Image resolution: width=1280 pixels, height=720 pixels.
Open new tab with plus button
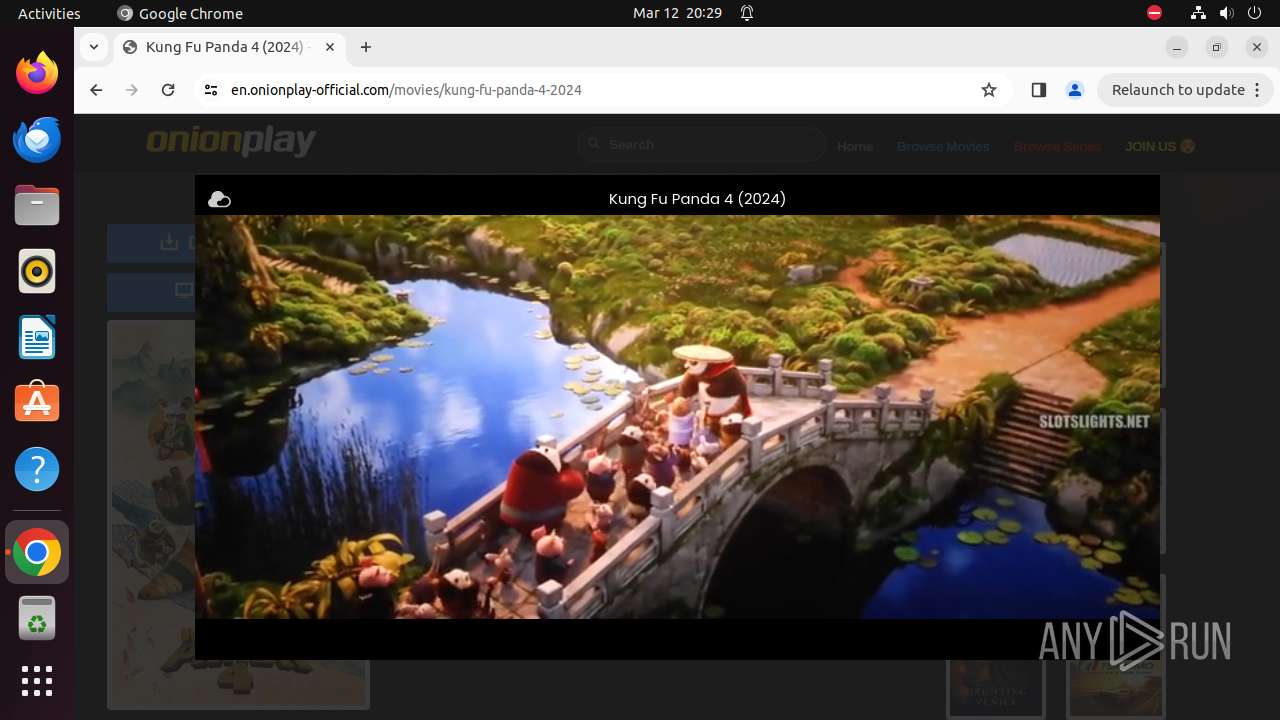pyautogui.click(x=366, y=47)
